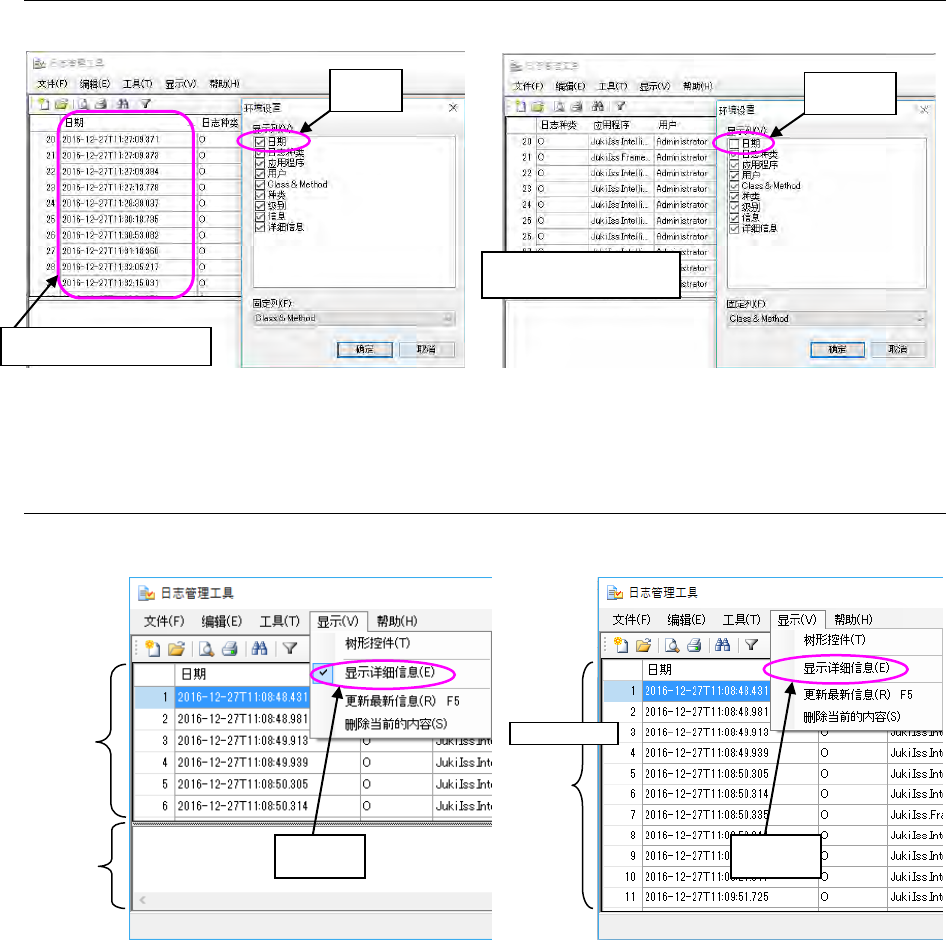The image size is (946, 940).
Task: Click funnel Filter icon in window with 日期 unchecked
Action: 620,106
